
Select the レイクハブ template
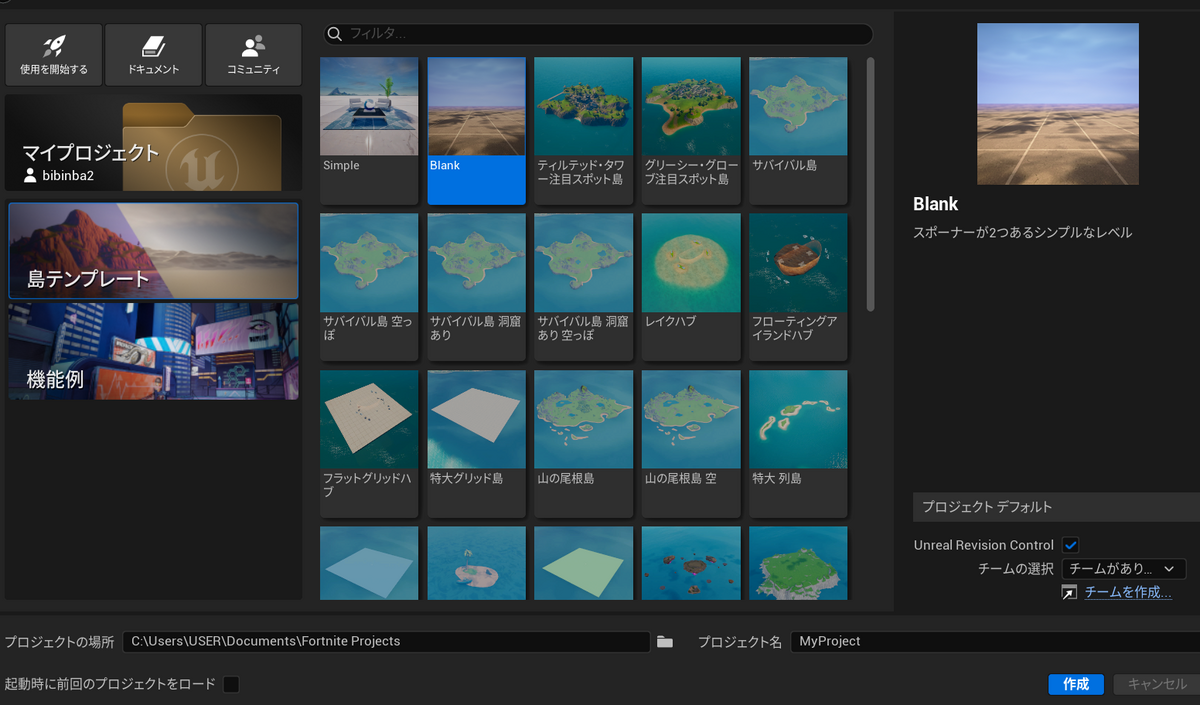coord(691,287)
